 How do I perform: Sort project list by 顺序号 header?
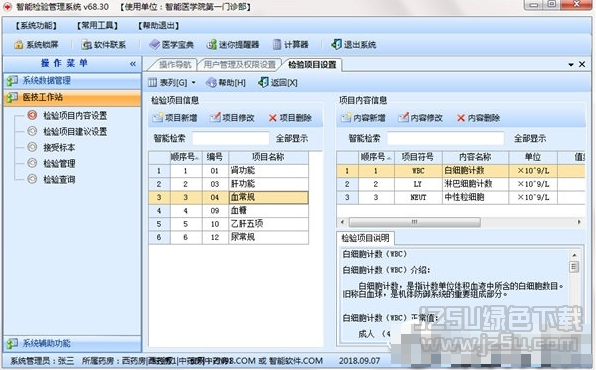click(x=185, y=157)
